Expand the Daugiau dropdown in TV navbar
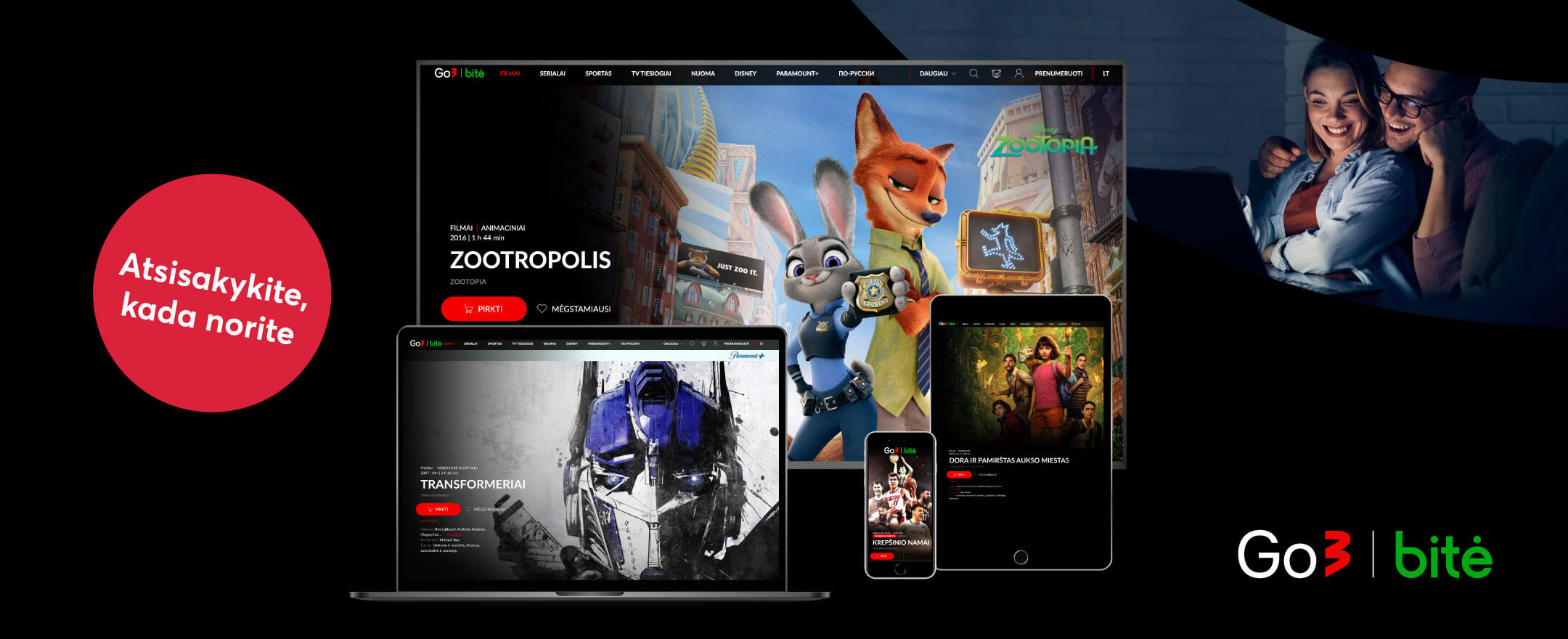1568x639 pixels. [x=937, y=73]
